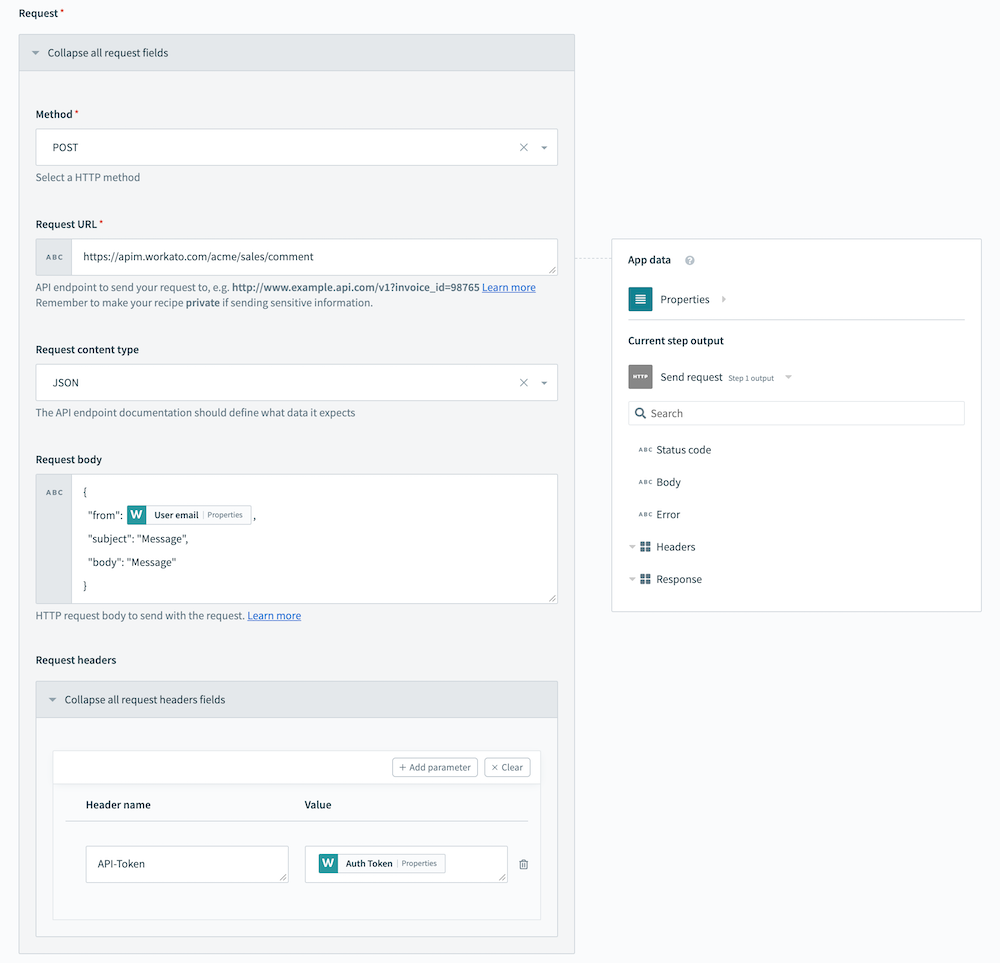This screenshot has height=963, width=1000.
Task: Click the magnifier icon in the output search box
Action: [x=640, y=413]
